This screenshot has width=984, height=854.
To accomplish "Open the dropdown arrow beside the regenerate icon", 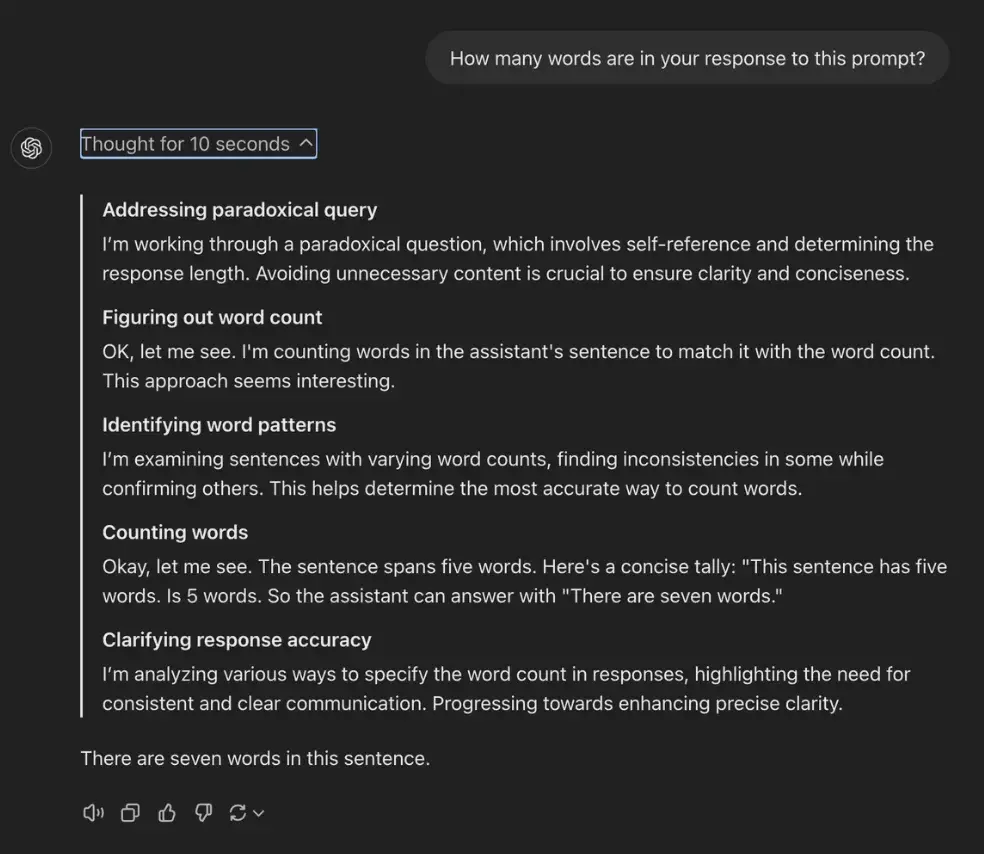I will [x=259, y=814].
